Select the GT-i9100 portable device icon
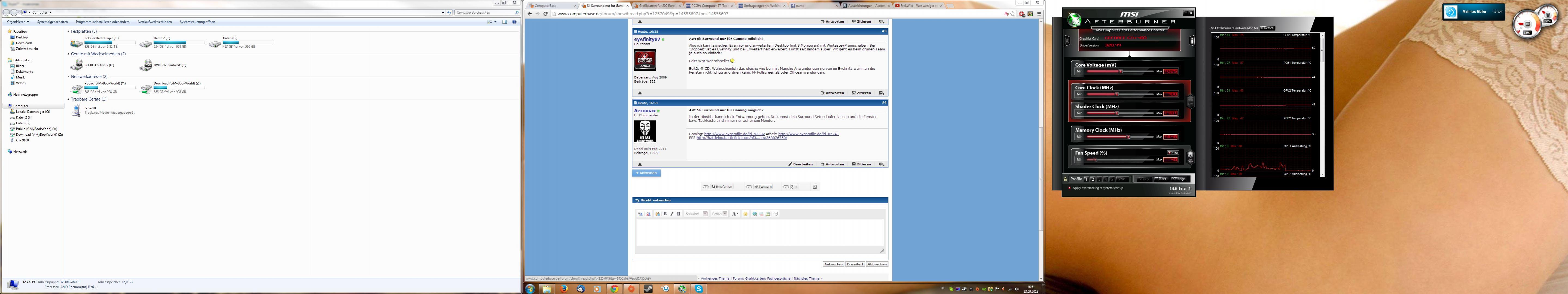Screen dimensions: 1568x294 pyautogui.click(x=76, y=110)
